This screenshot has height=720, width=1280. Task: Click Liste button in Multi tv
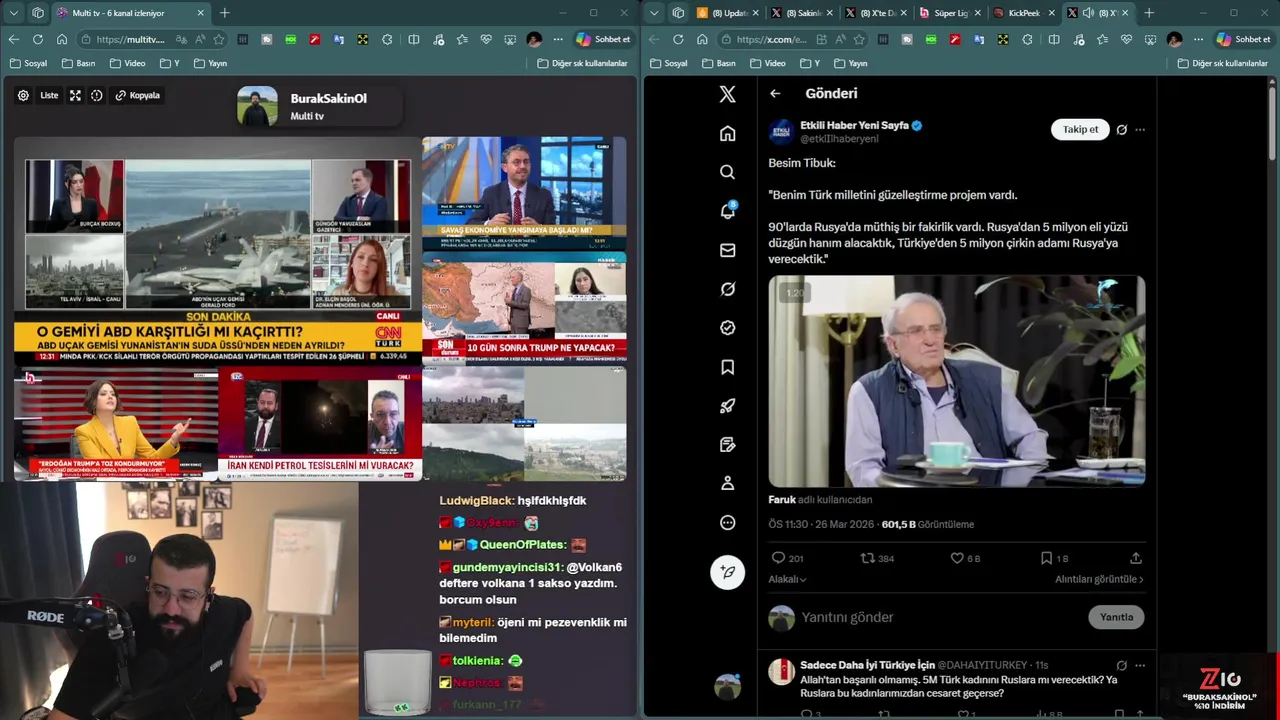click(49, 96)
